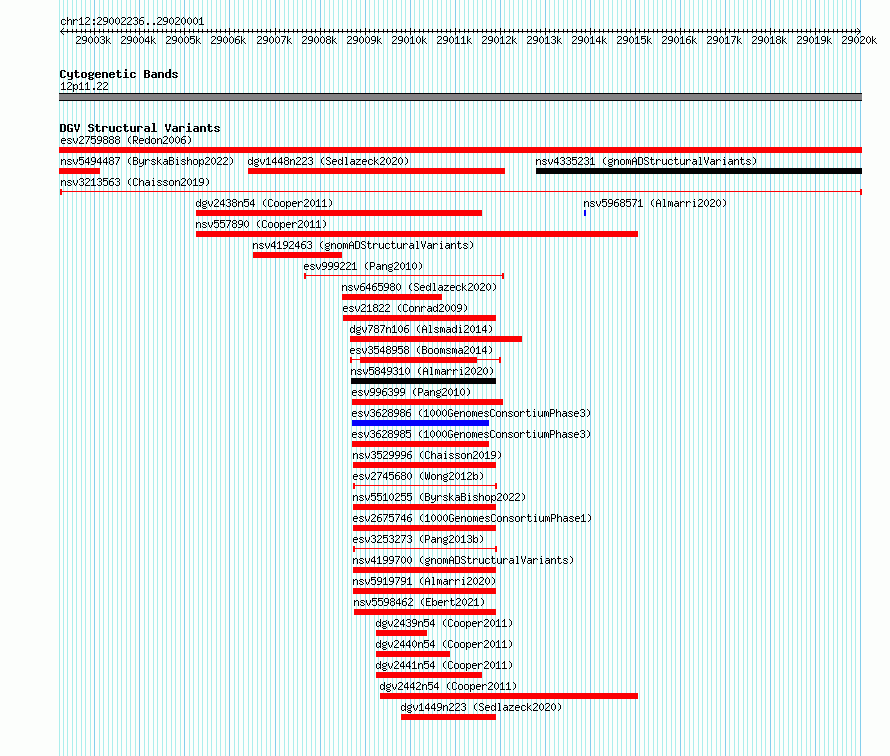Click the tiny blue mark under nsv5968571
Viewport: 890px width, 756px height.
[585, 213]
